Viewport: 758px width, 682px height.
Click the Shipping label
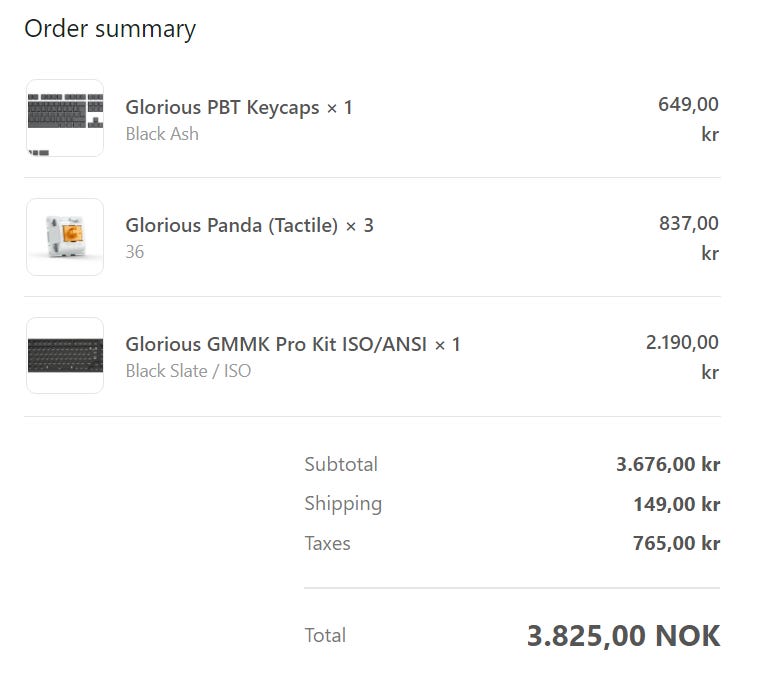[343, 504]
